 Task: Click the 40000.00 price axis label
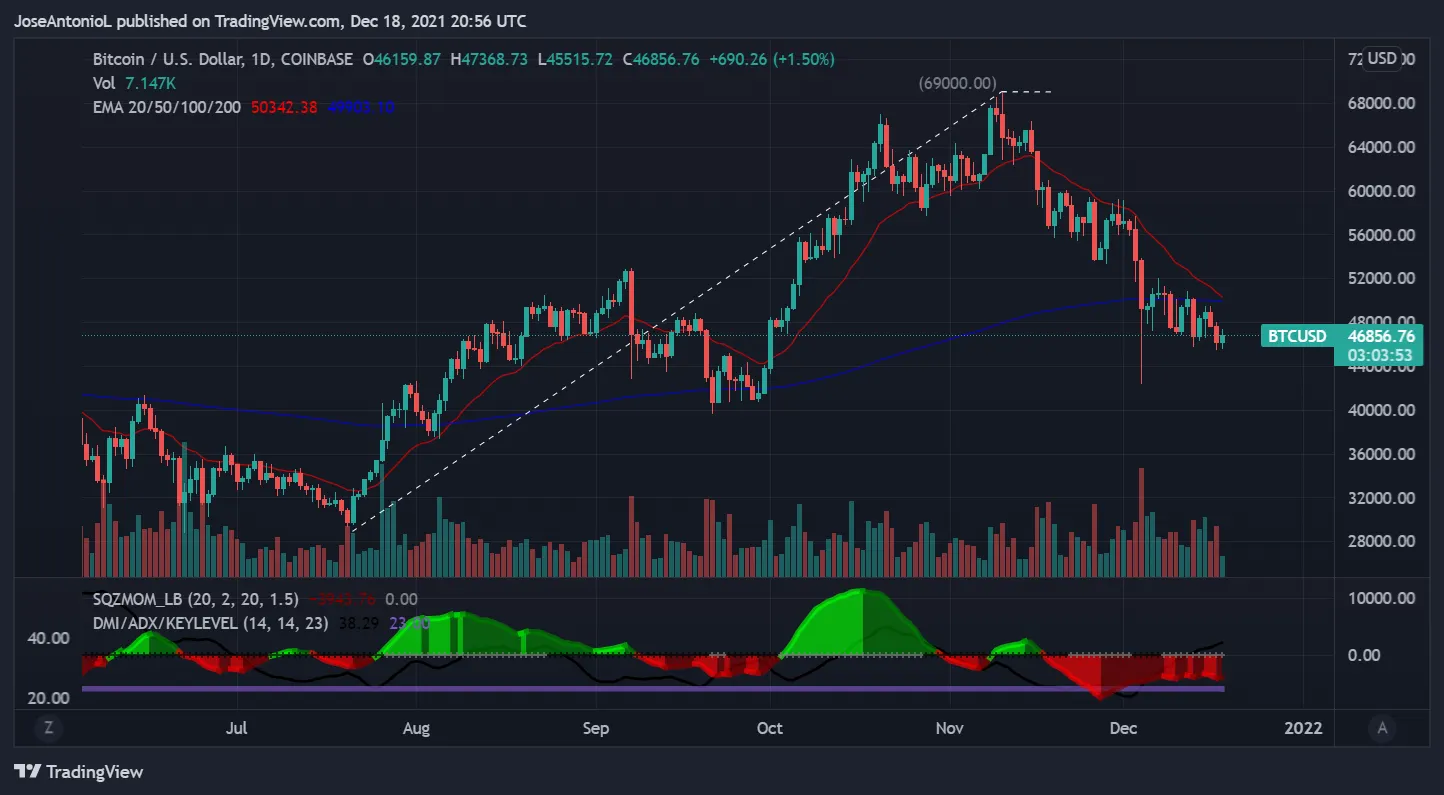pos(1380,410)
